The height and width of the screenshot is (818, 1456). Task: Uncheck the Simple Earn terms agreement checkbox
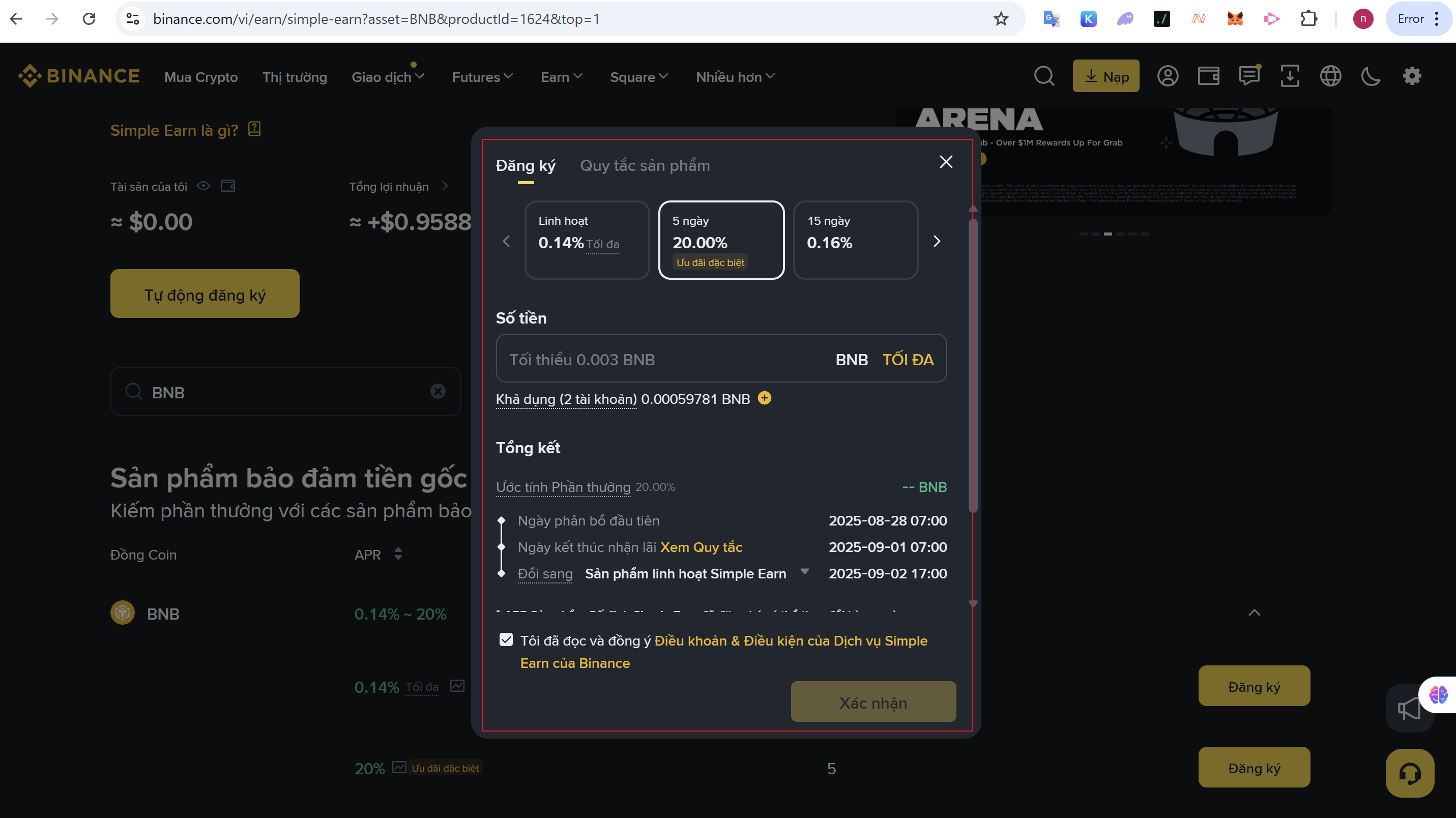(x=506, y=639)
